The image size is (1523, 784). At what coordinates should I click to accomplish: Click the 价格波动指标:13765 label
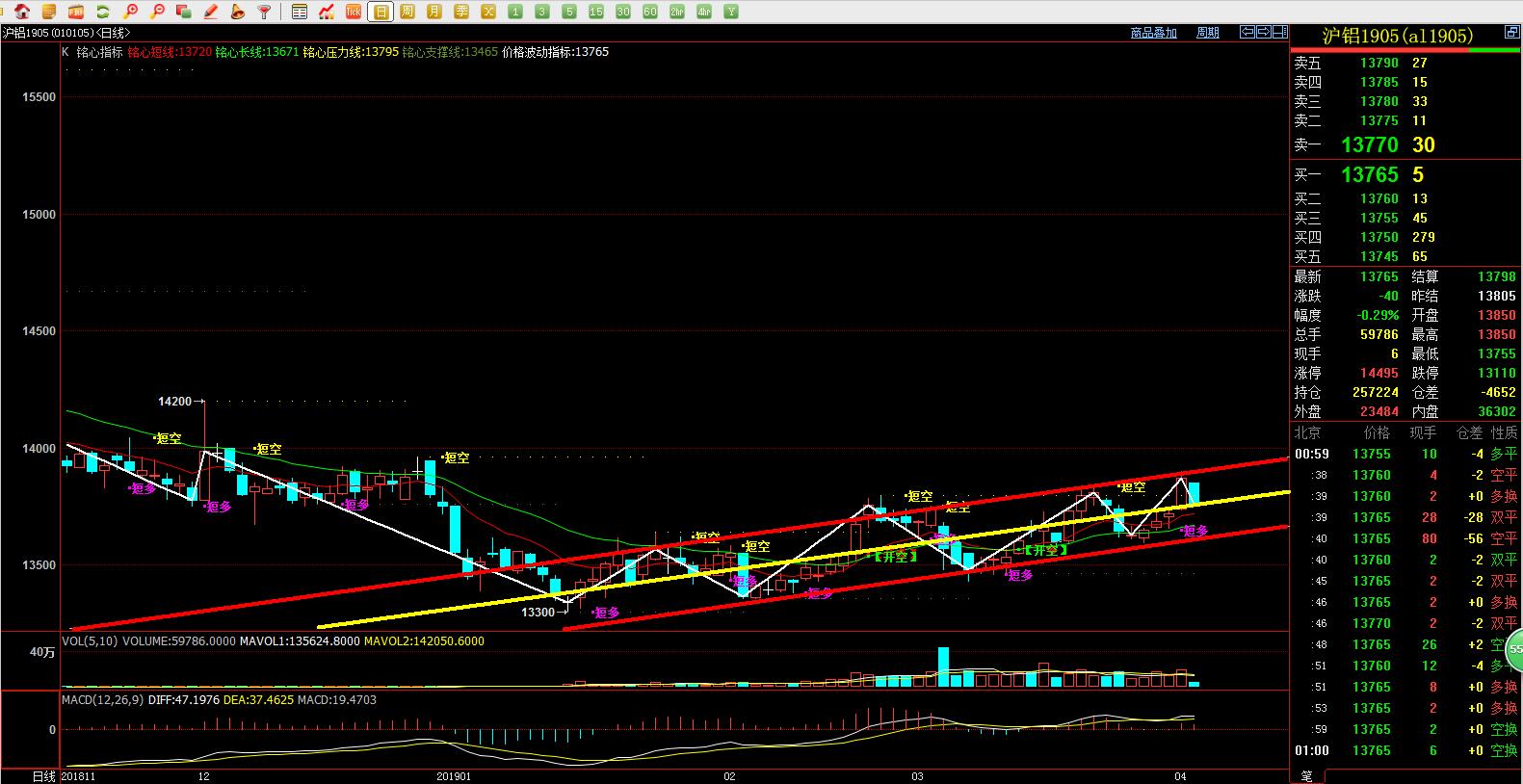coord(556,52)
